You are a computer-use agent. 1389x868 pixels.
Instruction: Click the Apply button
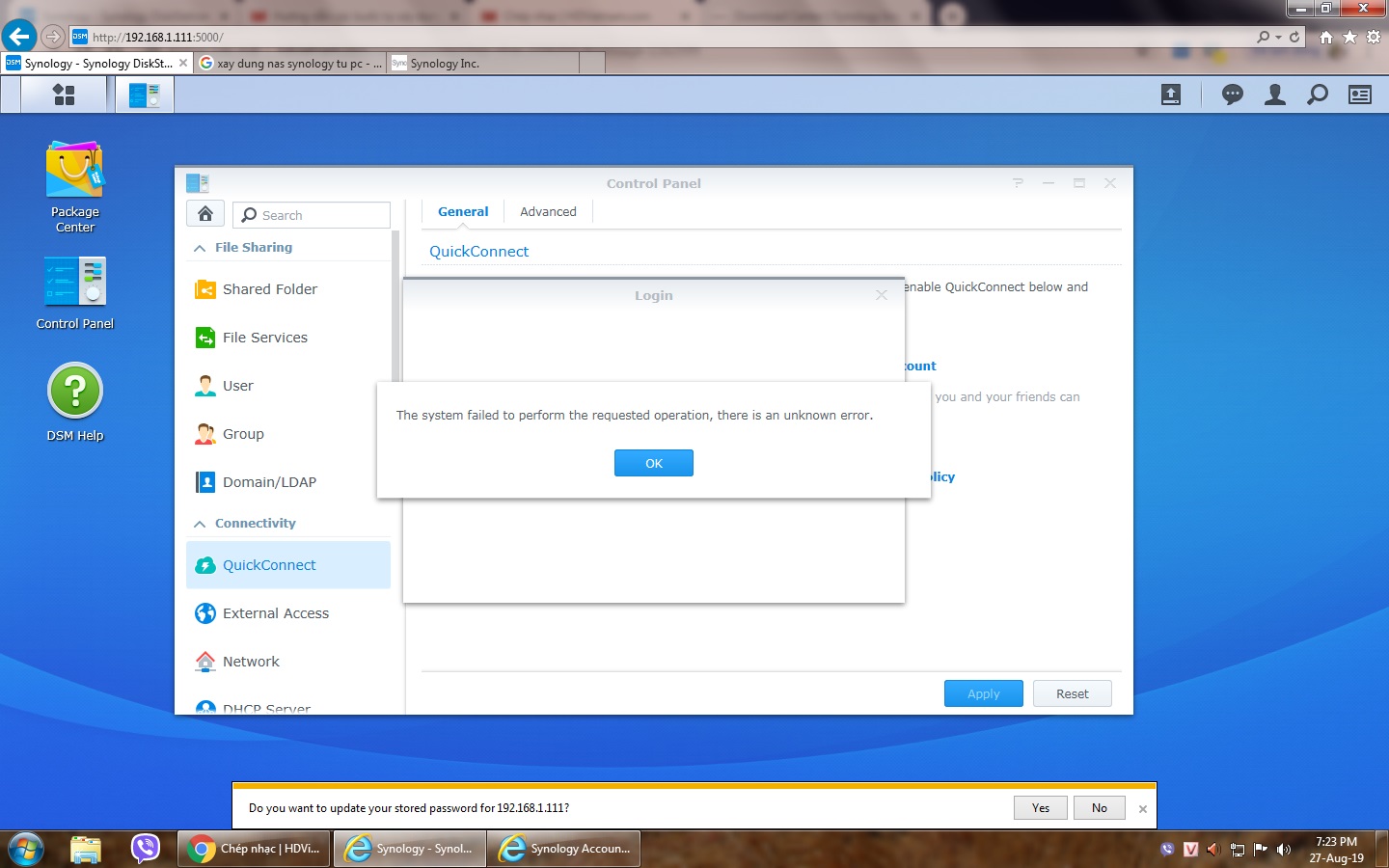(984, 693)
